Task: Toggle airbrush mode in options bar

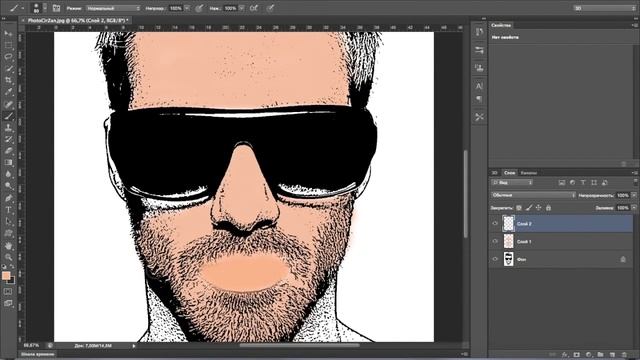Action: click(253, 8)
